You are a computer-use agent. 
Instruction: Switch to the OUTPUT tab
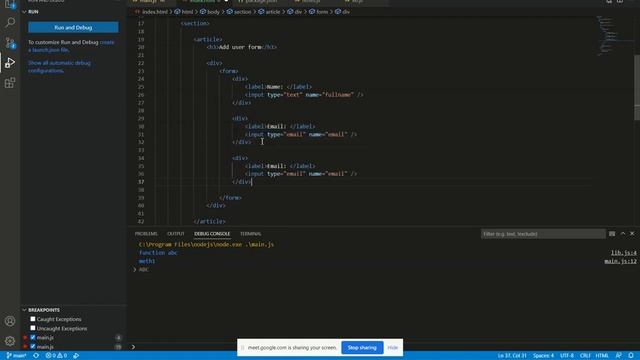[x=176, y=234]
